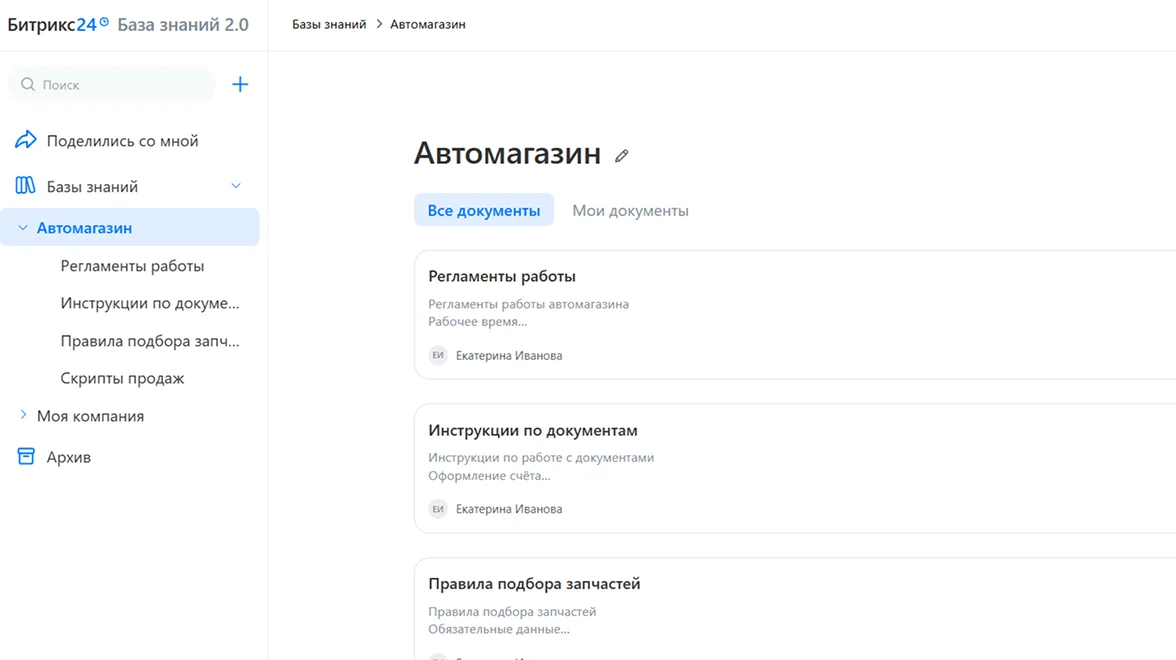1176x660 pixels.
Task: Click Автомагазин breadcrumb item
Action: 428,24
